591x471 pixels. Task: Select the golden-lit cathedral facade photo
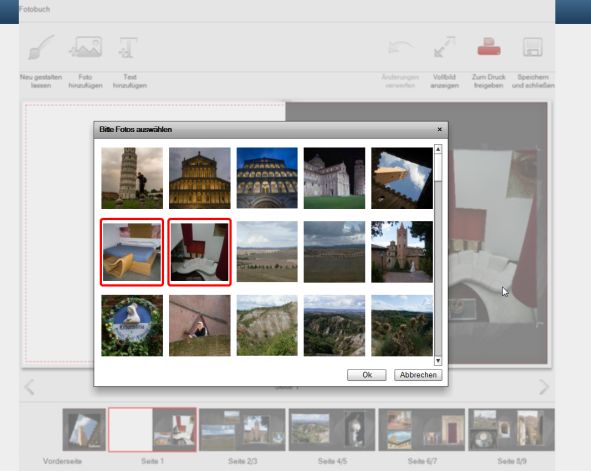coord(199,178)
